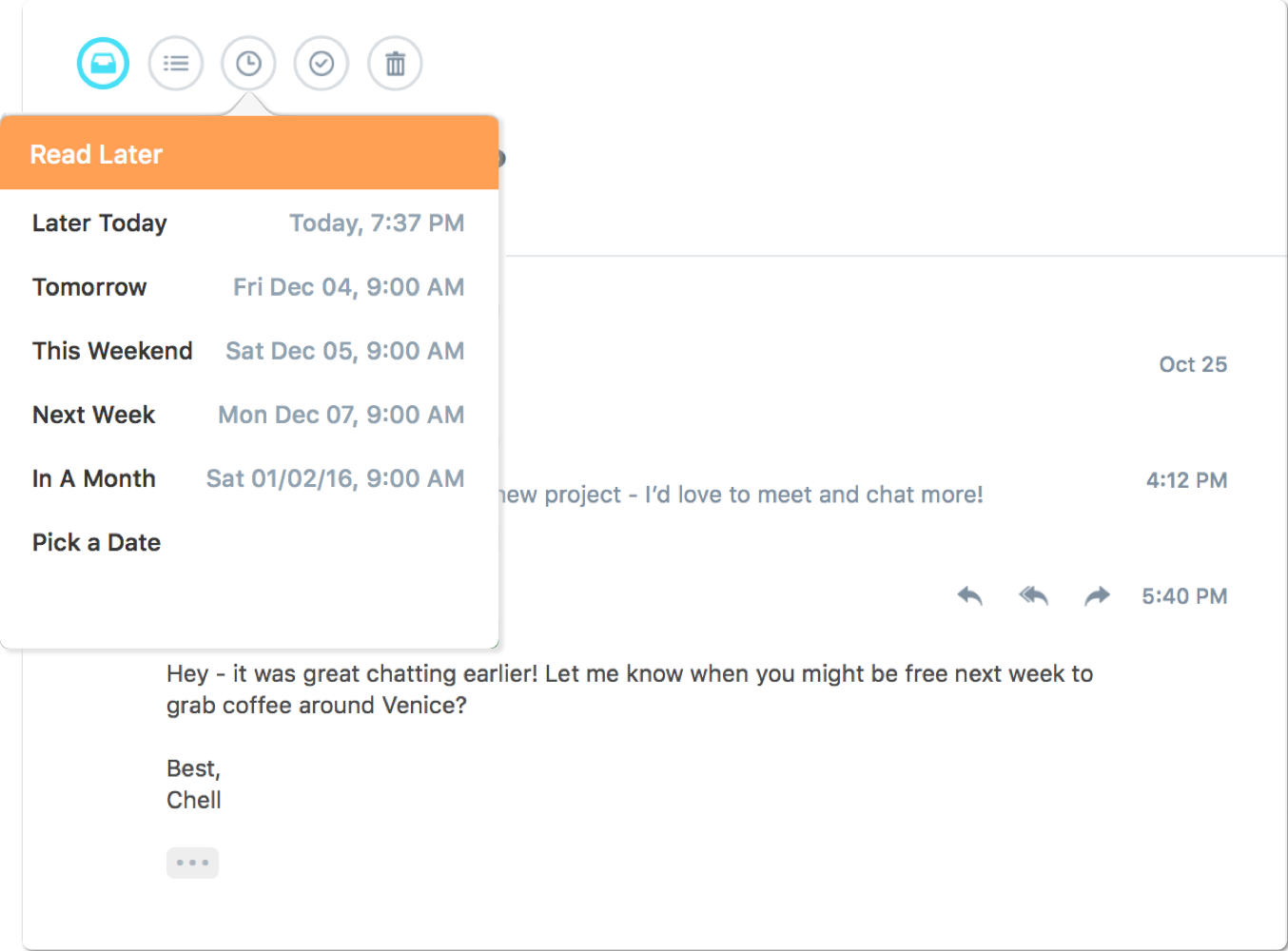Choose Next Week snooze option
Screen dimensions: 1288x951
[x=248, y=415]
